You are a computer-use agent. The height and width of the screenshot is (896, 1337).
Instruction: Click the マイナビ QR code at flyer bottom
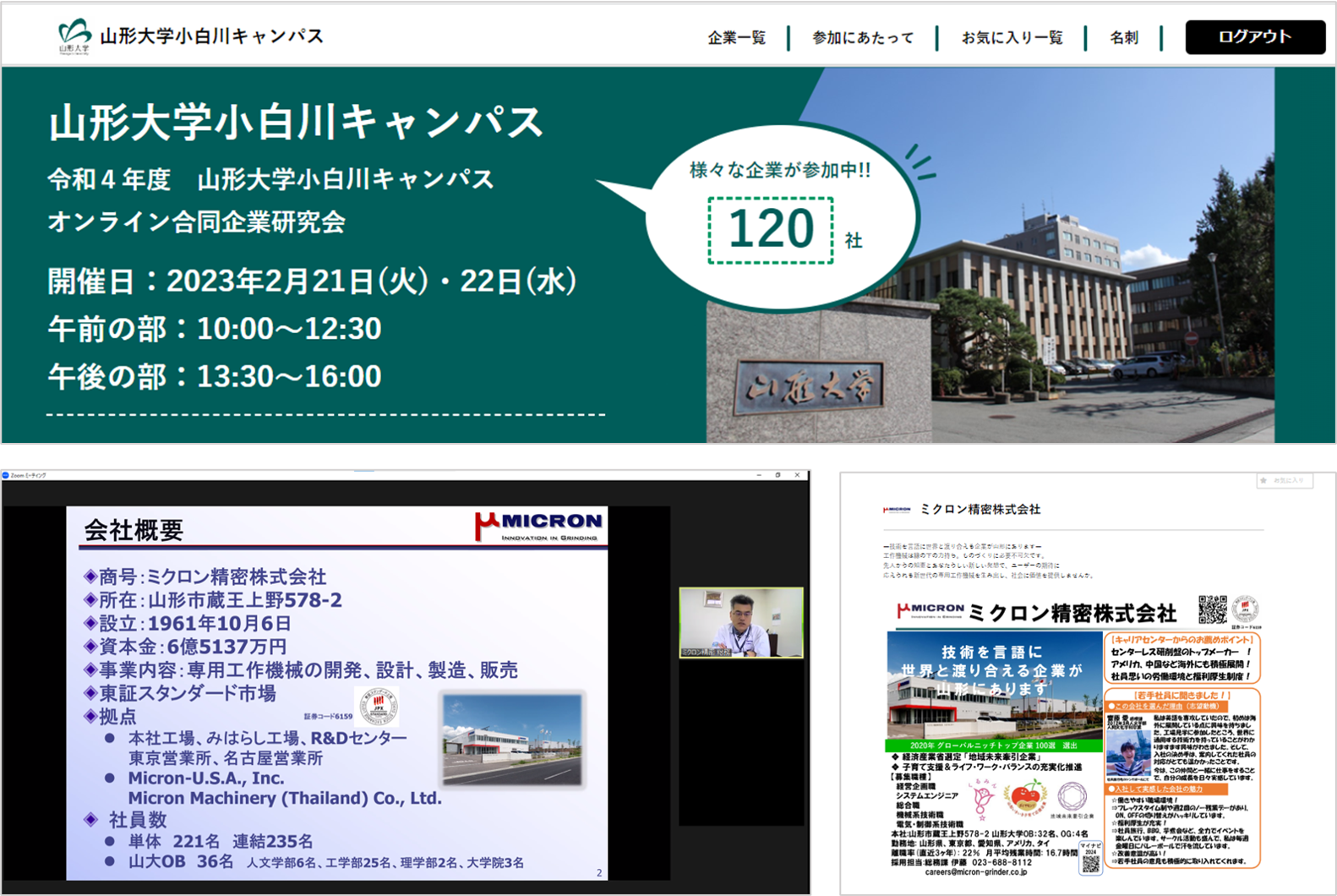1091,863
